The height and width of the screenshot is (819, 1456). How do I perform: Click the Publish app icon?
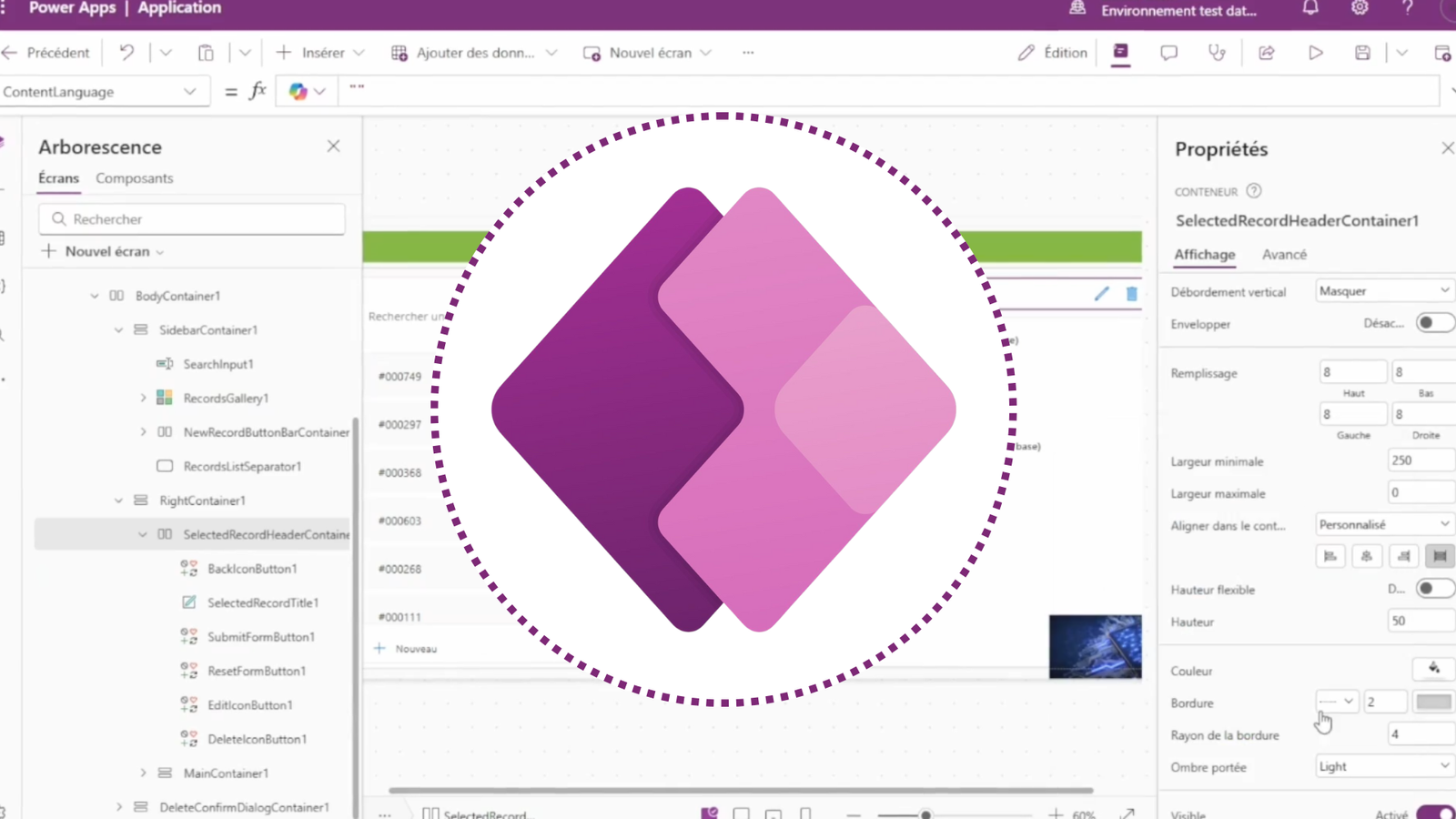coord(1445,52)
